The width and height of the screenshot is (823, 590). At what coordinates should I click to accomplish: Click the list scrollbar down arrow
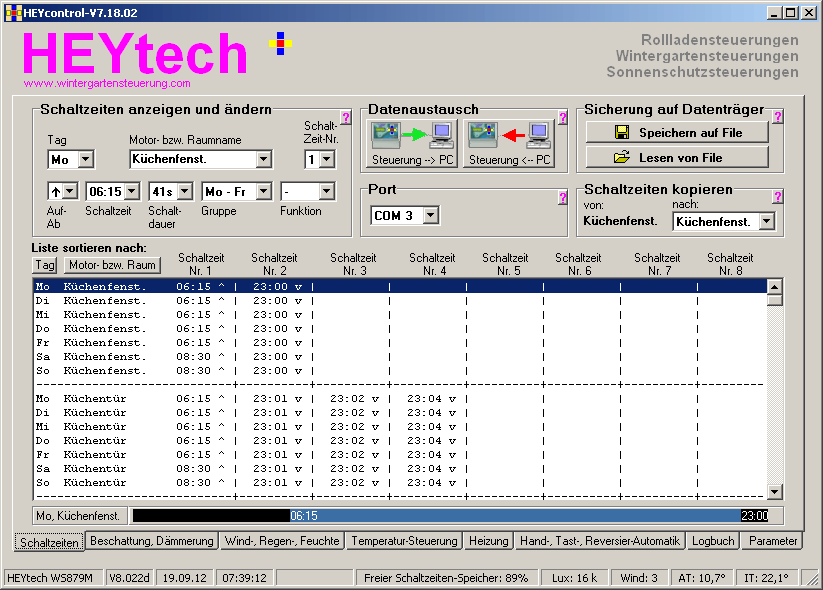pos(775,492)
